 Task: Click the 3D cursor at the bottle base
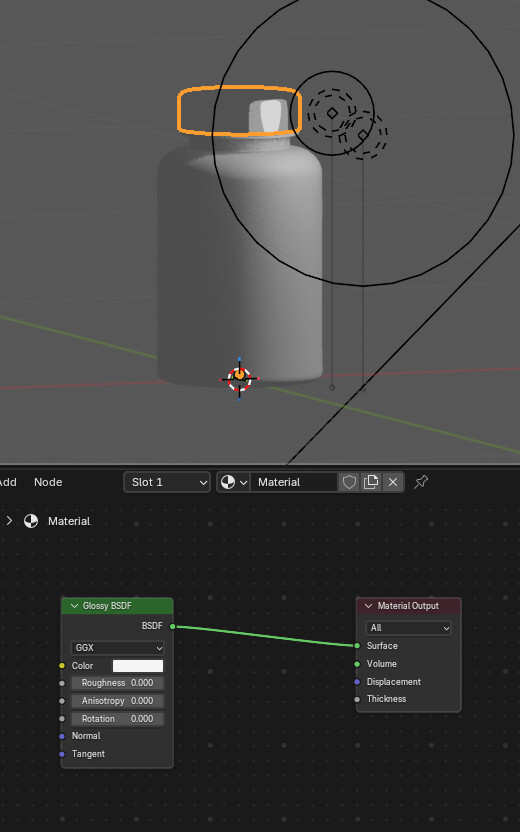coord(239,378)
